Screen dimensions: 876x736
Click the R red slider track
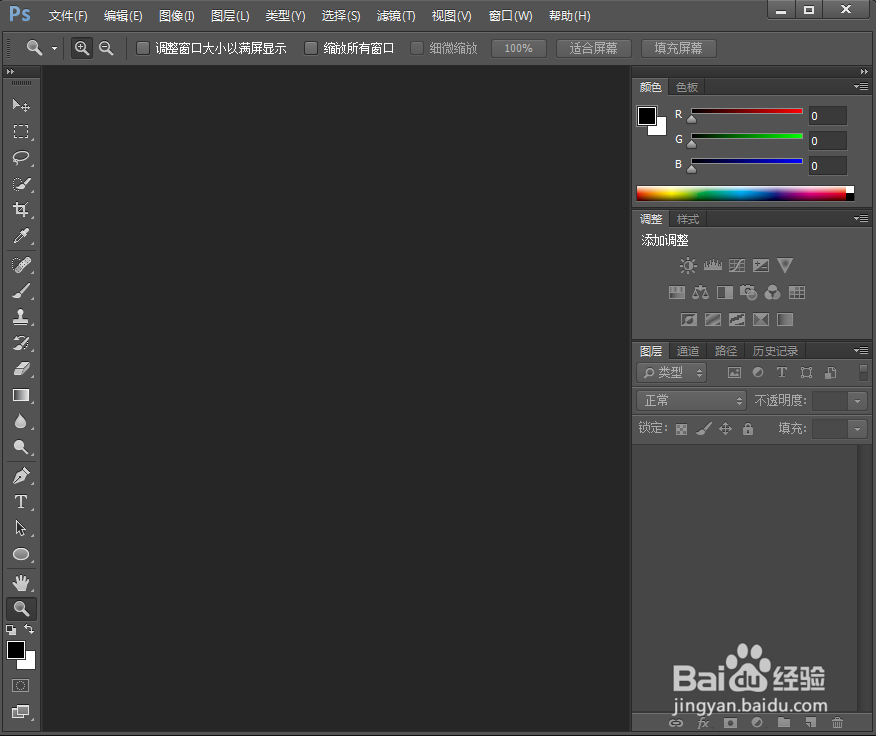click(747, 111)
